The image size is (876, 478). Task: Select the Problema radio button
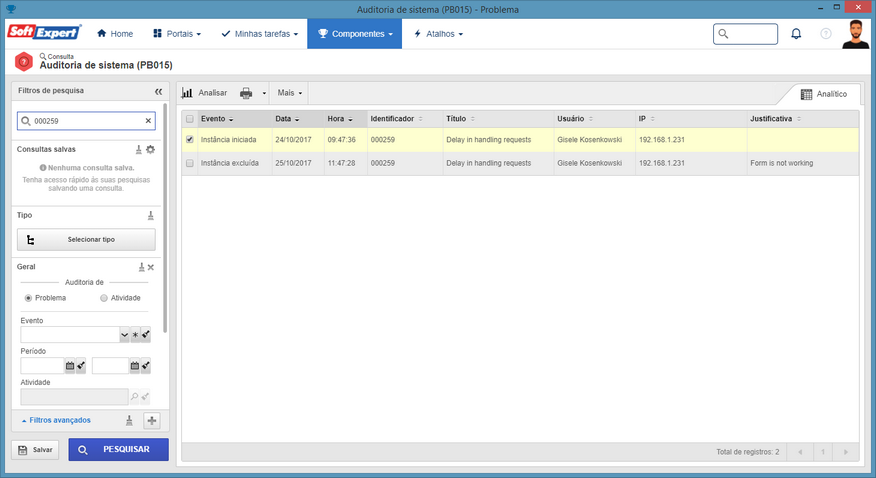[x=28, y=298]
